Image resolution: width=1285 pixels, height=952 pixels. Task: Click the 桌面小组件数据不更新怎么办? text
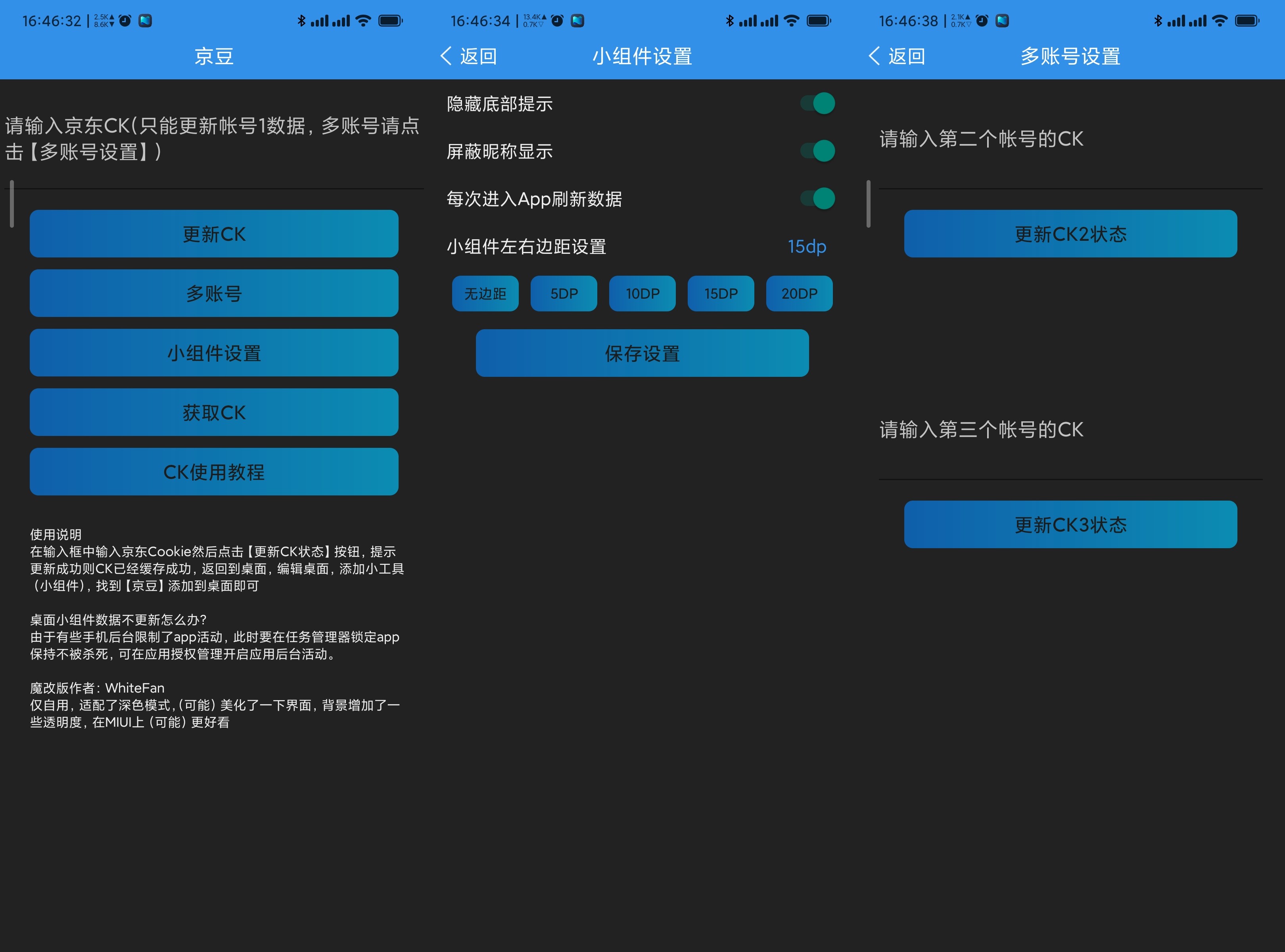[118, 620]
